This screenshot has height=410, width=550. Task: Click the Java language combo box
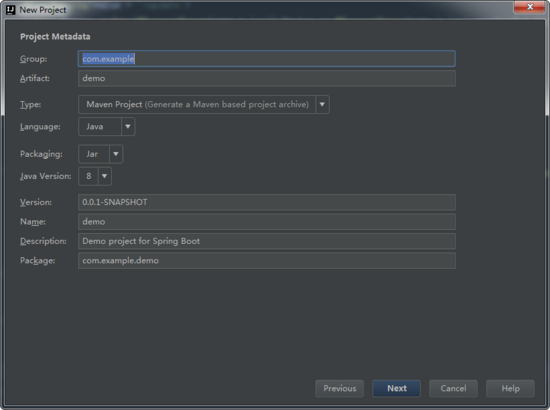(x=107, y=127)
